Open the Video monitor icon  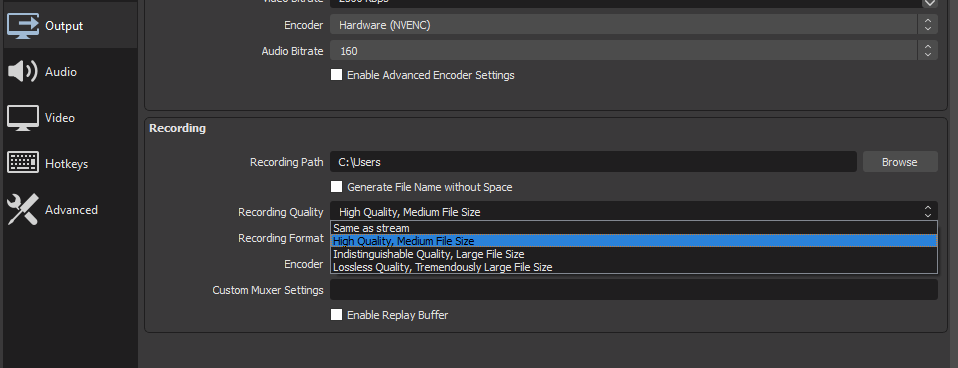23,117
